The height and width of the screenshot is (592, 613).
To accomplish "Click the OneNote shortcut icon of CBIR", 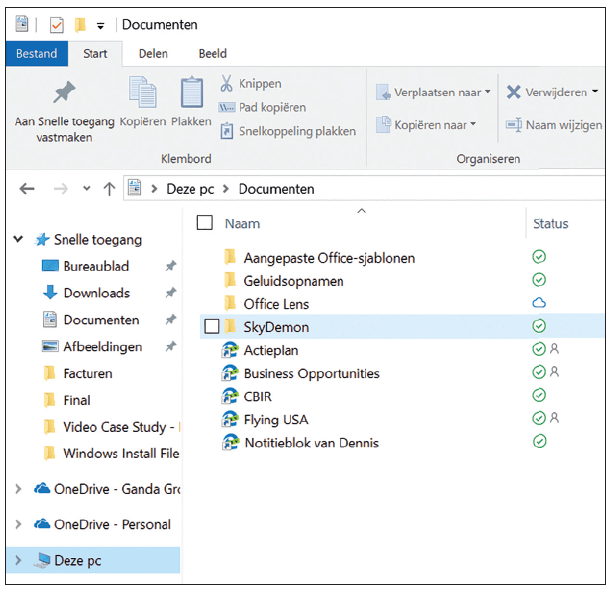I will click(x=230, y=396).
